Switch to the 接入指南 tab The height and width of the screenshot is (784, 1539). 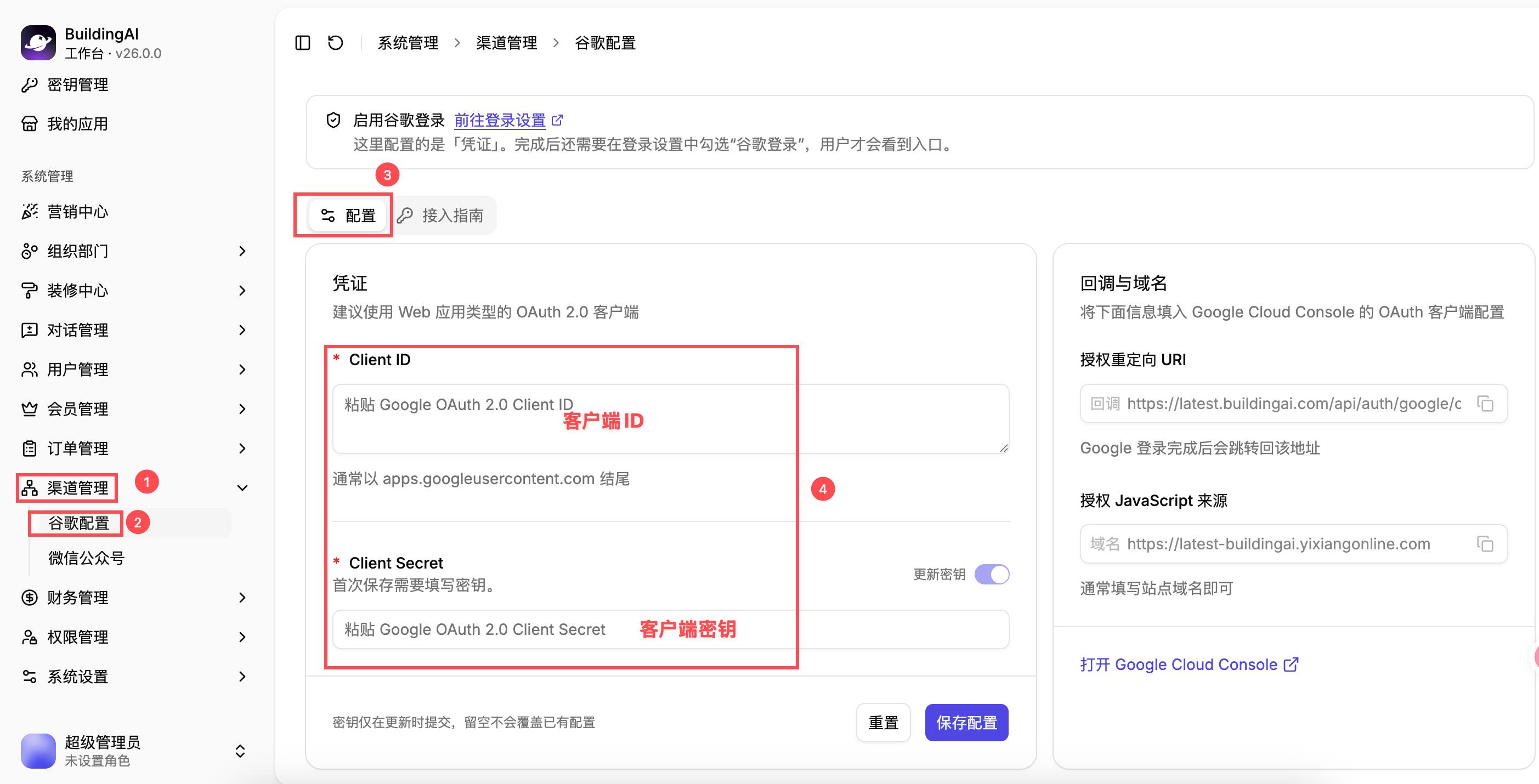click(440, 215)
